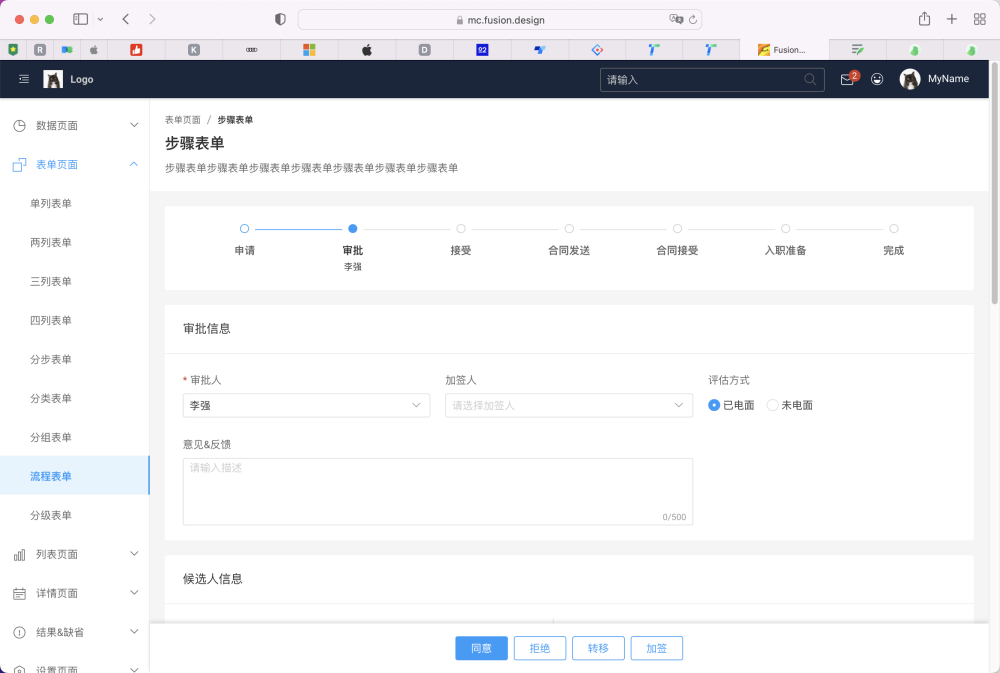
Task: Click the bar chart icon for 列表页面
Action: tap(18, 553)
